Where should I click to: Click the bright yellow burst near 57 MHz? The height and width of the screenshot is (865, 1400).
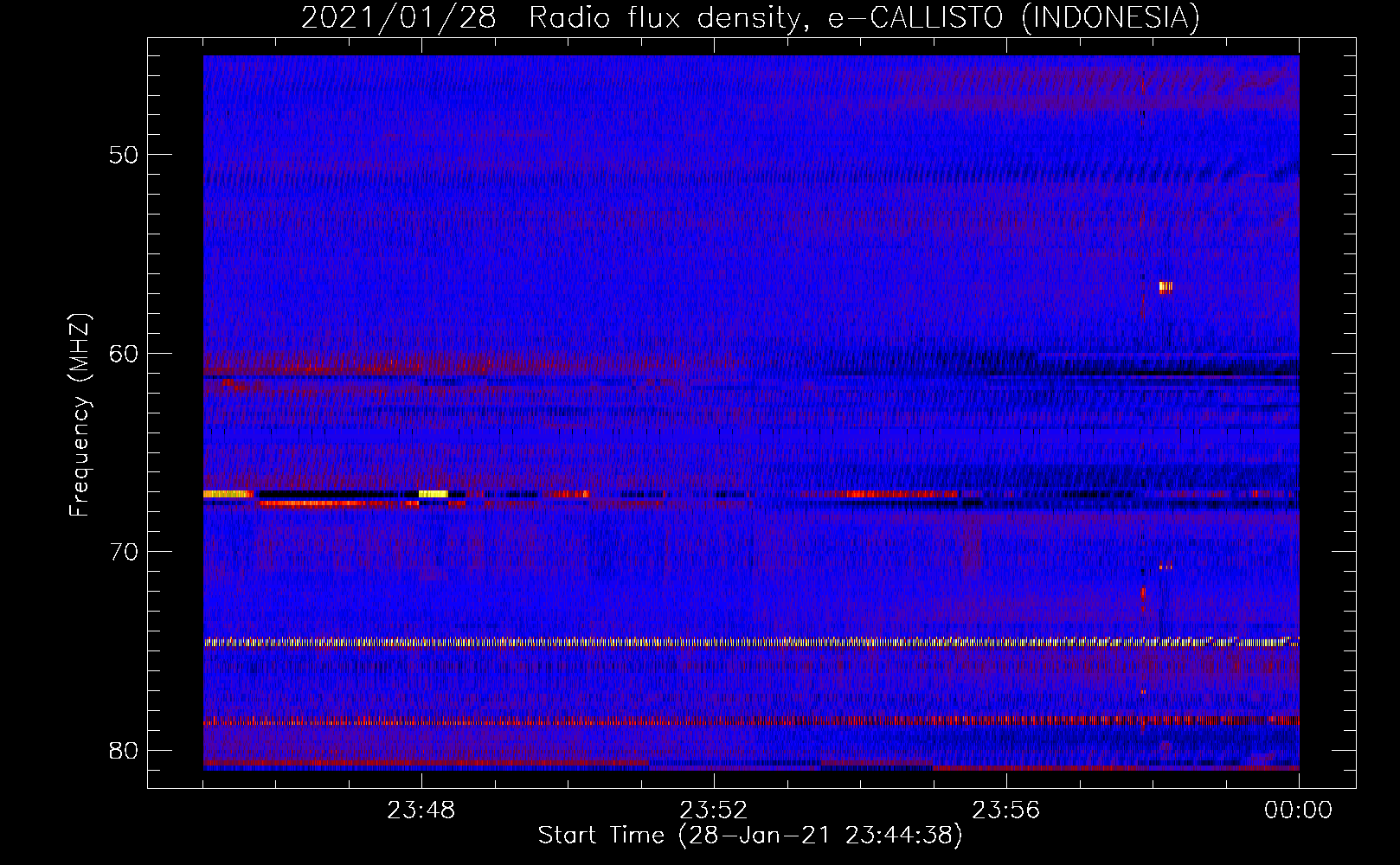point(1166,287)
